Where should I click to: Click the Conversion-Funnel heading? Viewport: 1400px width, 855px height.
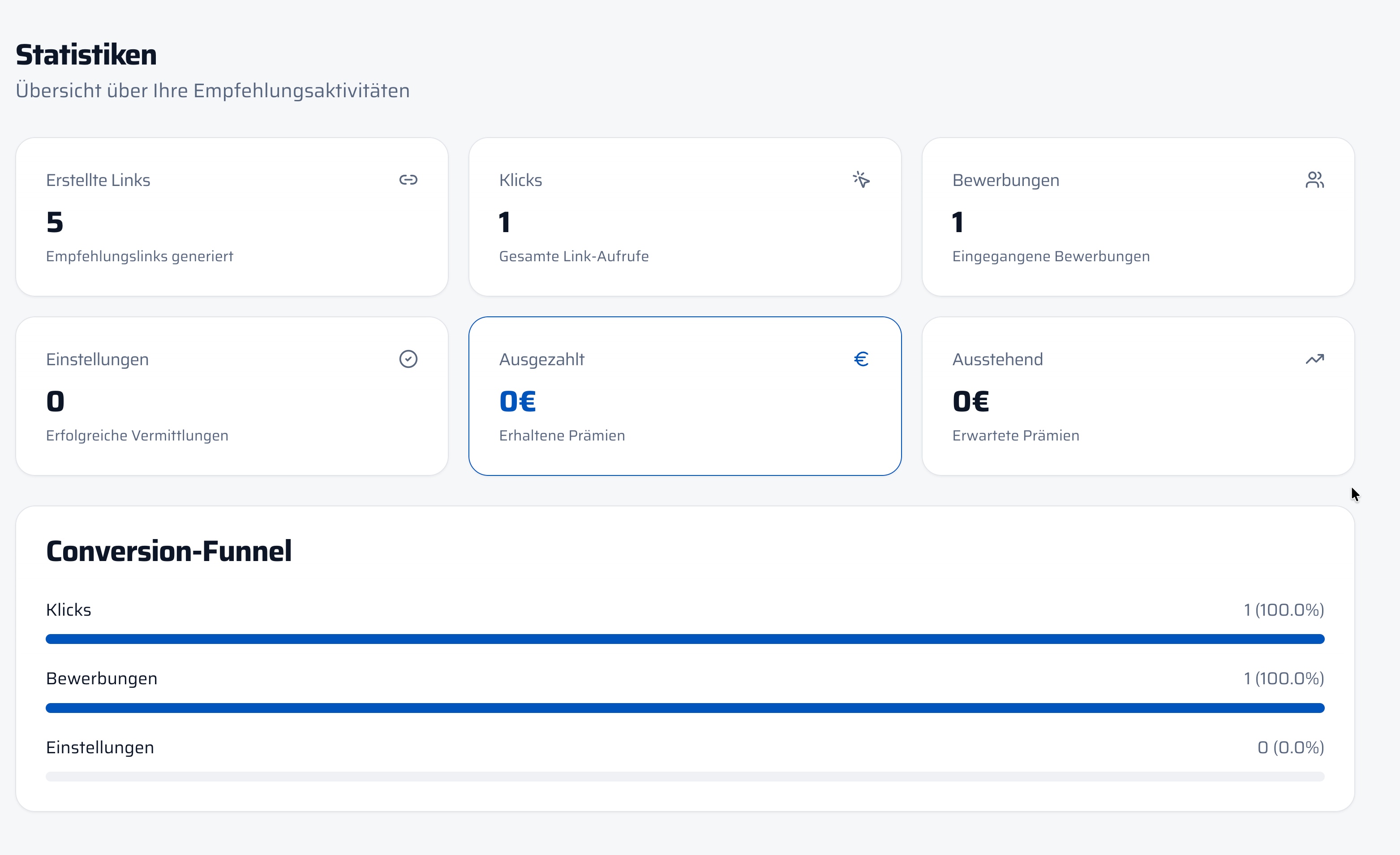point(169,551)
